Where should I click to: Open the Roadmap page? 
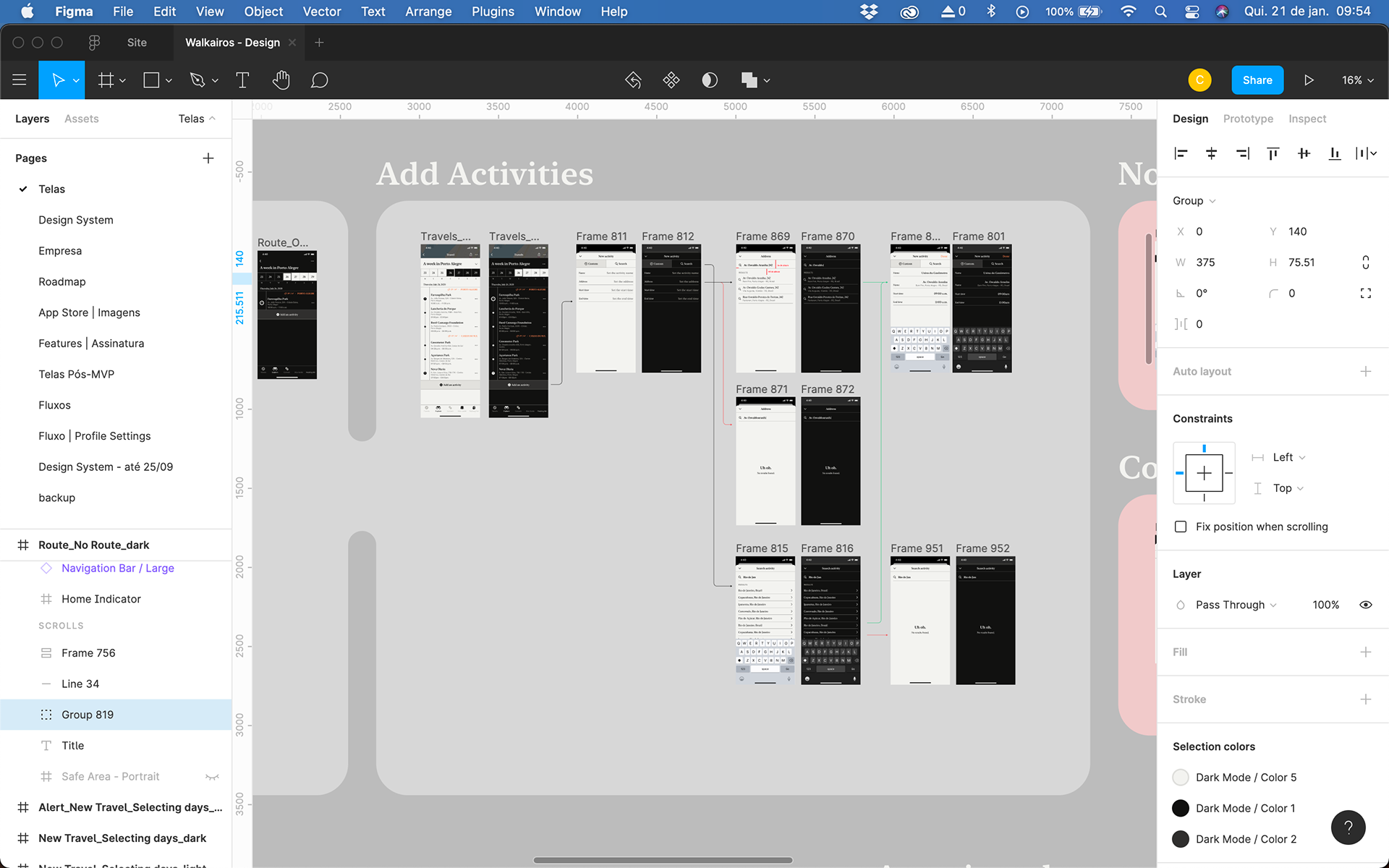(x=62, y=281)
